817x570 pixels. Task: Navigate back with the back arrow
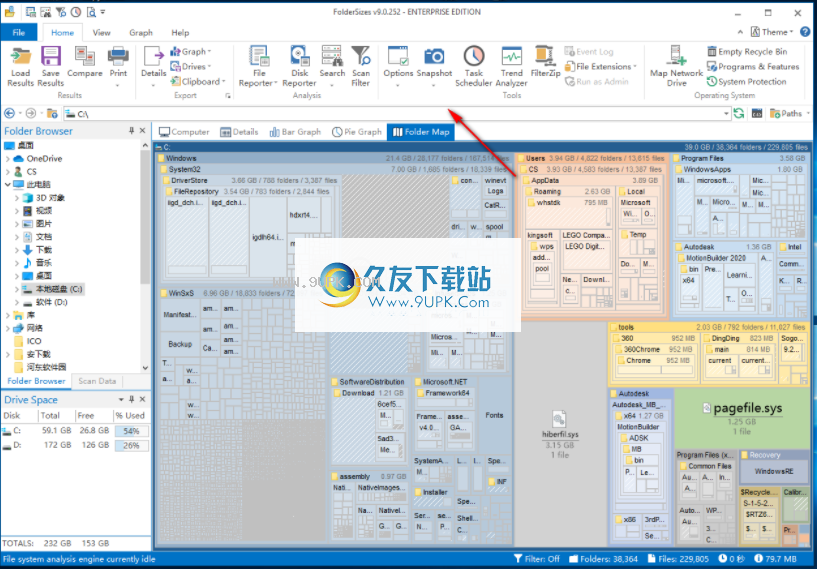[x=9, y=114]
